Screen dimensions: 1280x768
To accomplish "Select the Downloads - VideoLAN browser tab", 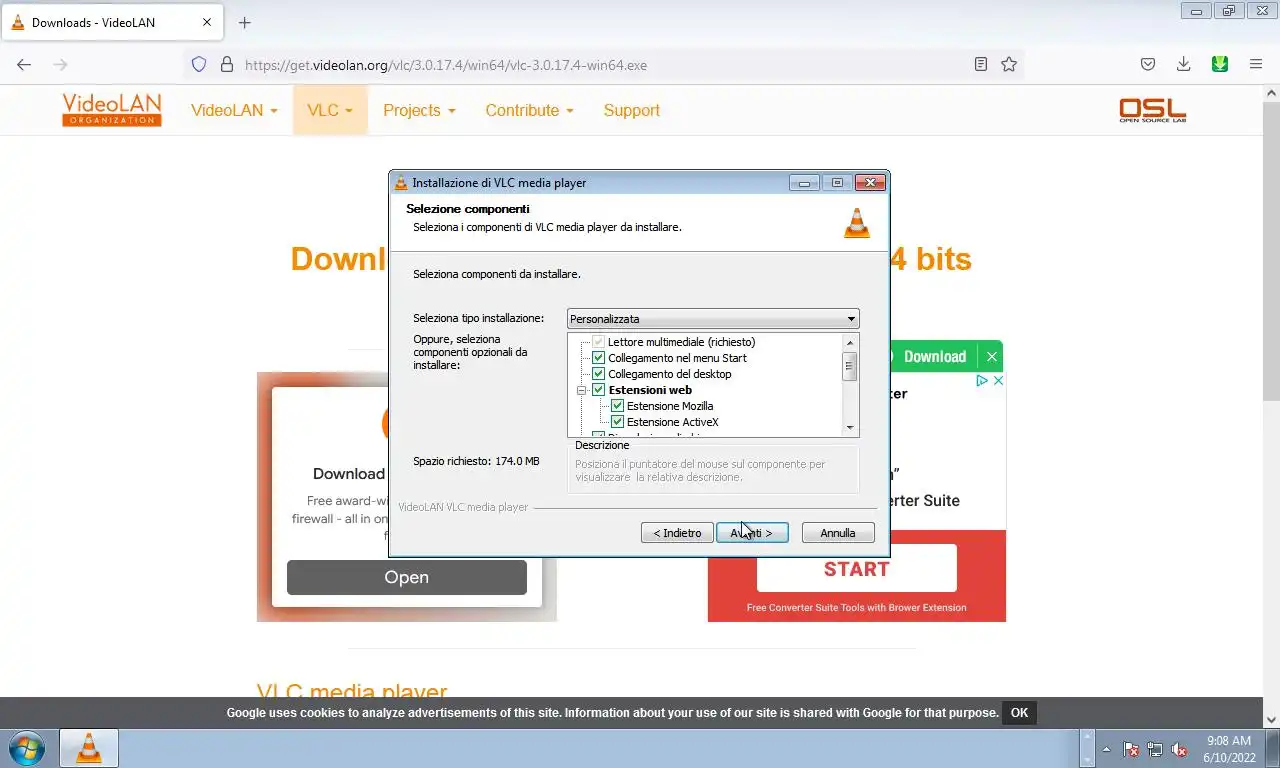I will click(x=113, y=22).
